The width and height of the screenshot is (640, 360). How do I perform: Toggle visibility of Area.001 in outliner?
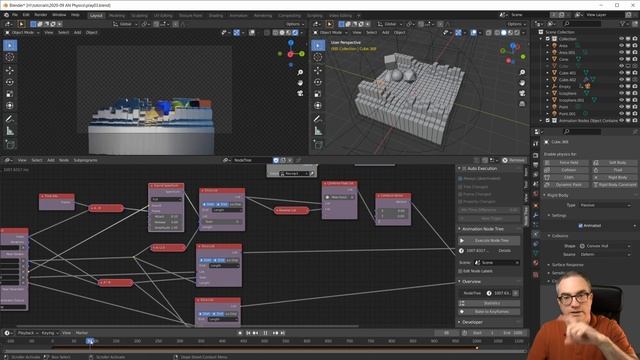click(621, 52)
